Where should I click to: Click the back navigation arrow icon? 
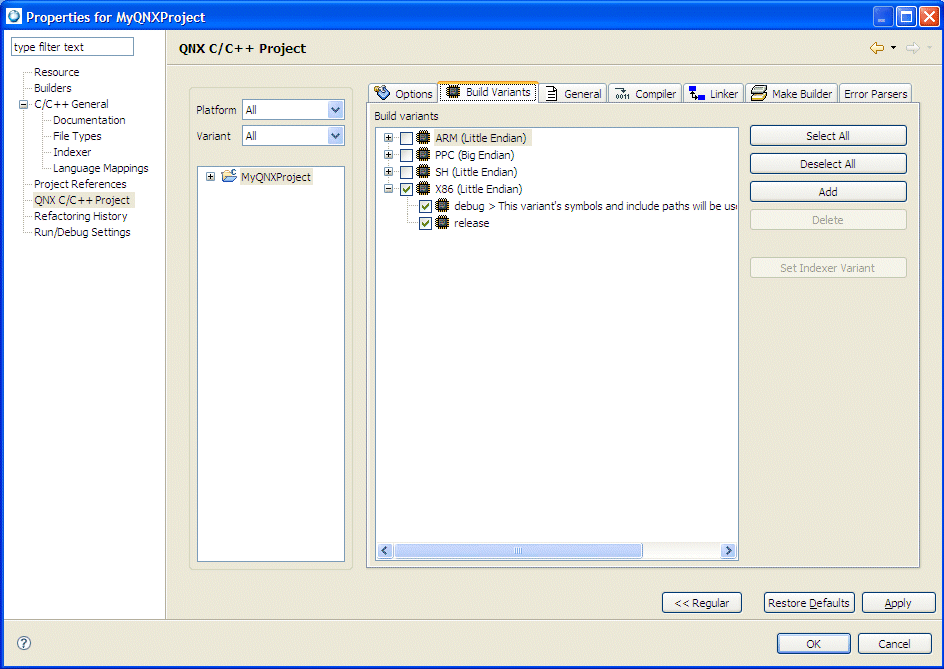(x=877, y=48)
